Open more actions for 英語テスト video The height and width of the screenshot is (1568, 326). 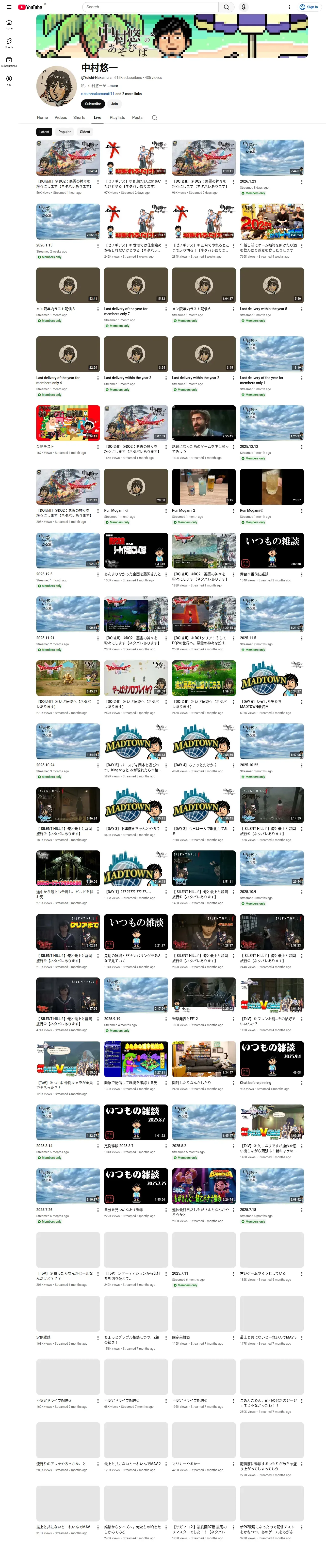tap(97, 447)
